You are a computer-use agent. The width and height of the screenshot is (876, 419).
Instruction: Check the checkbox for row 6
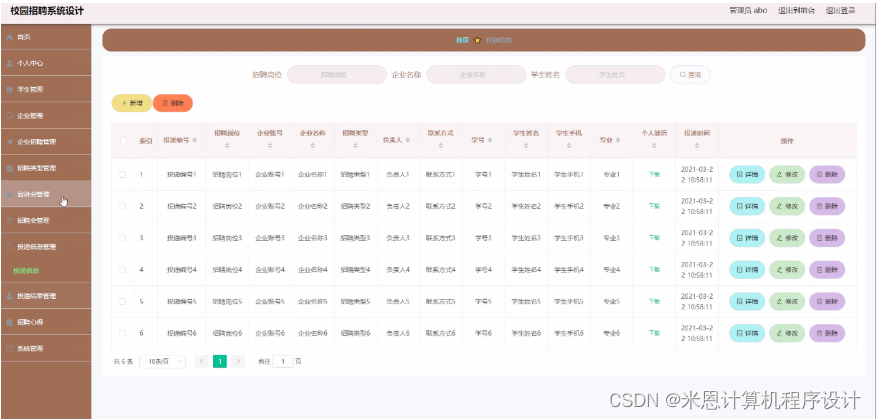point(123,333)
